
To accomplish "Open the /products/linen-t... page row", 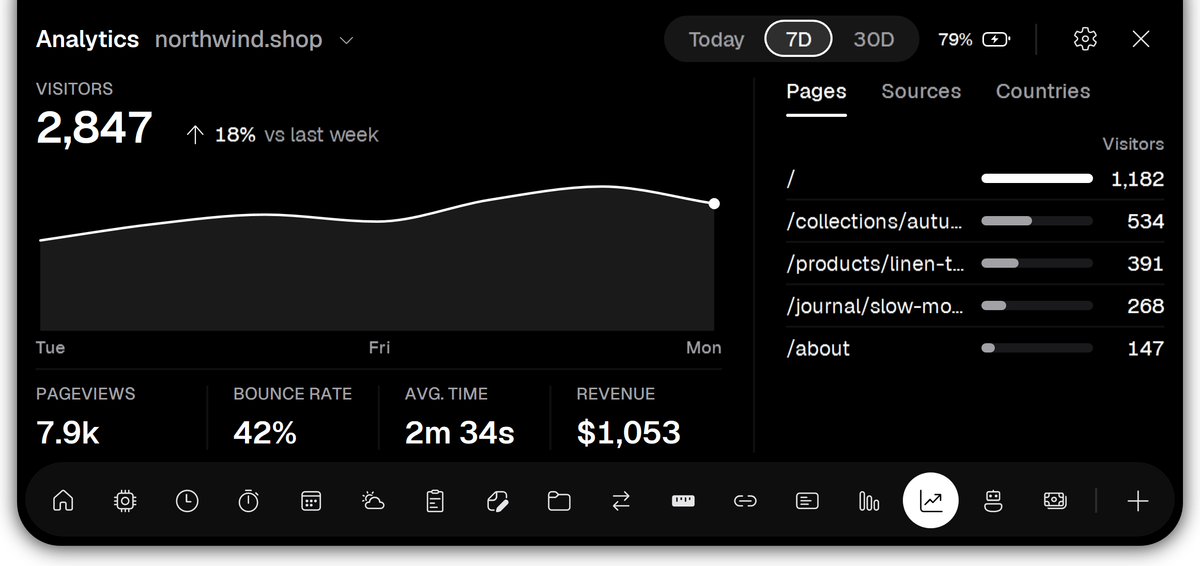I will click(975, 263).
